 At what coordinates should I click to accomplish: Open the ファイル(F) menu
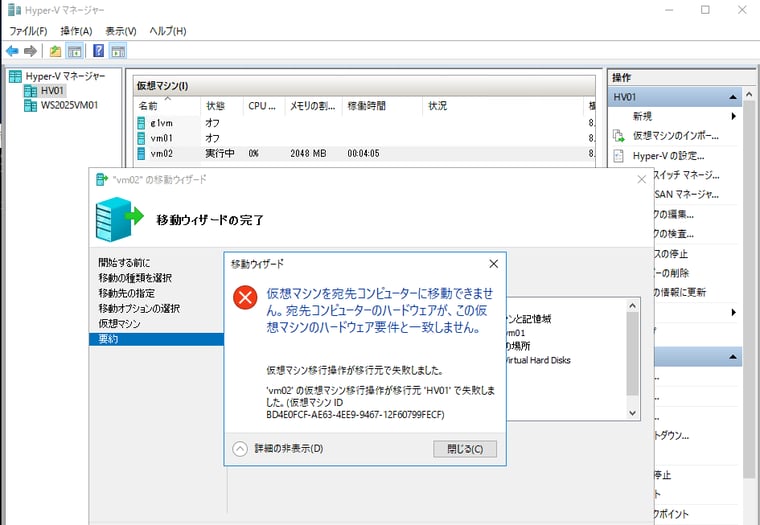click(x=28, y=31)
